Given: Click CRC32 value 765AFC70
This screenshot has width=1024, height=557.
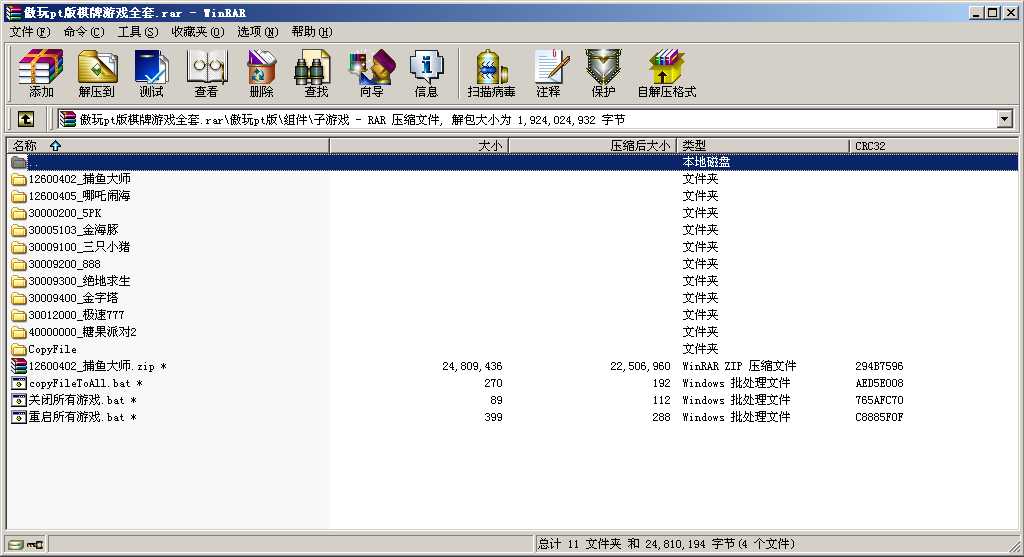Looking at the screenshot, I should pos(879,400).
